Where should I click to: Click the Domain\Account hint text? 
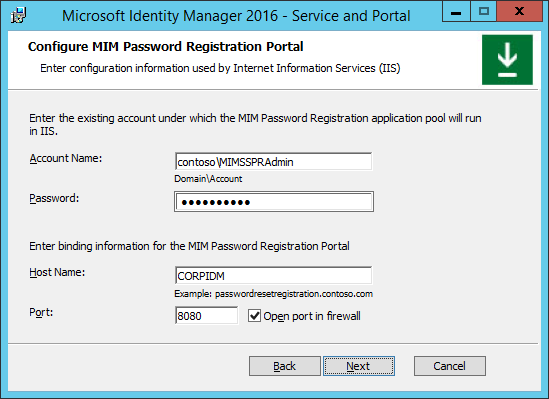[x=208, y=179]
